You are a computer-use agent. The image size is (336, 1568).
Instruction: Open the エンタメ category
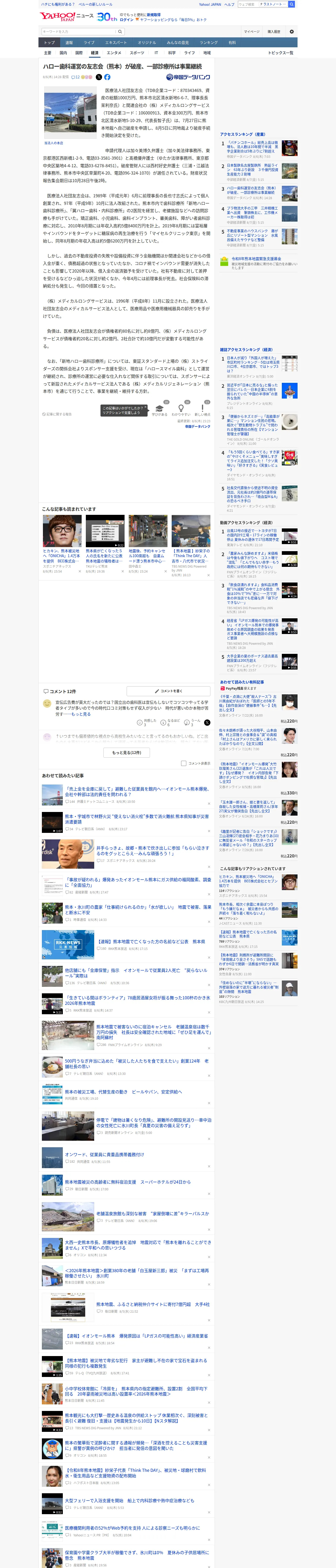pos(114,53)
